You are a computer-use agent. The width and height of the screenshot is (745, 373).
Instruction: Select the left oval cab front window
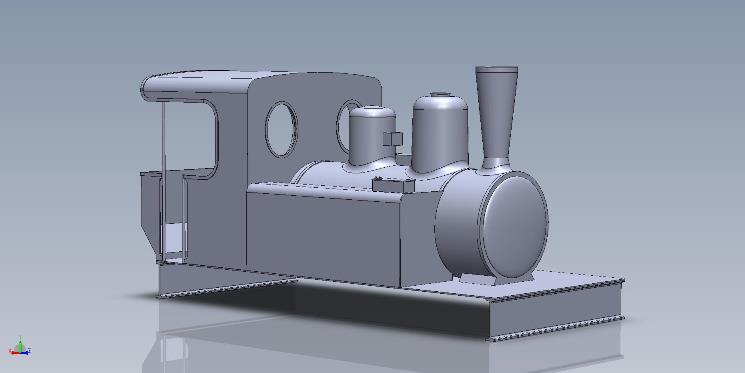click(x=281, y=129)
